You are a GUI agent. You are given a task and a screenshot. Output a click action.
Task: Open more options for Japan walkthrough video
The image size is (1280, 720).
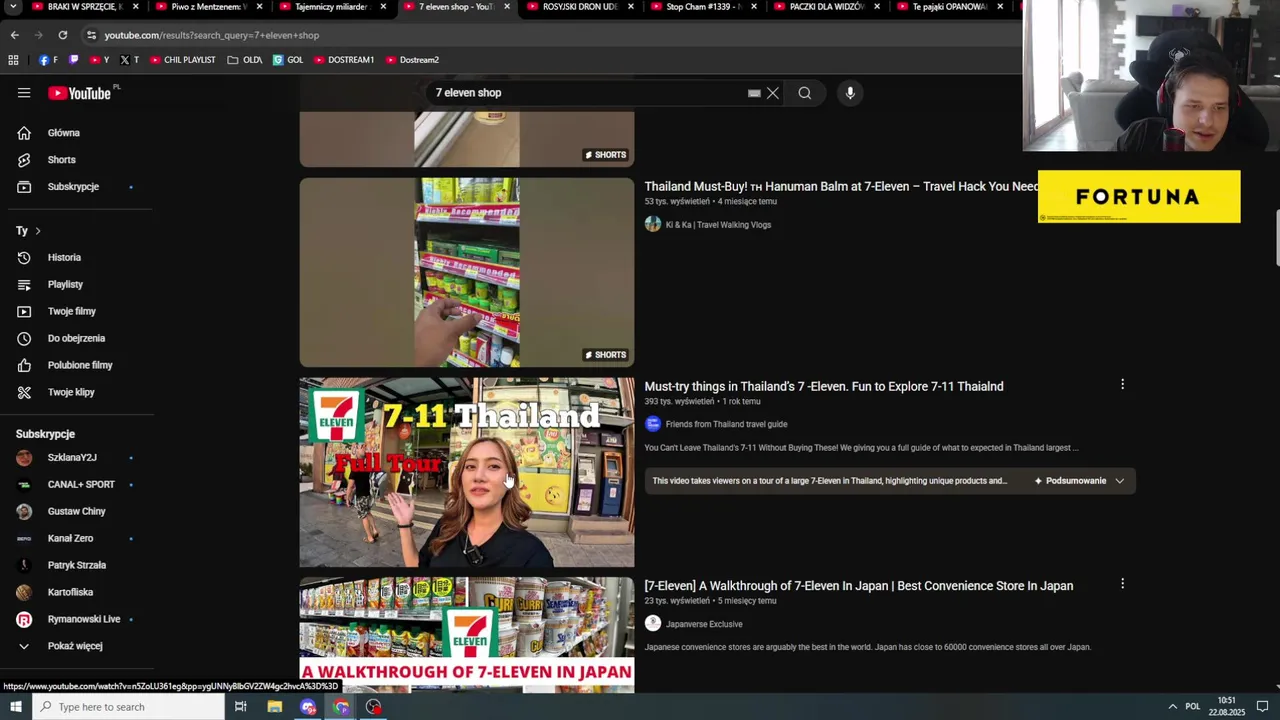point(1122,584)
